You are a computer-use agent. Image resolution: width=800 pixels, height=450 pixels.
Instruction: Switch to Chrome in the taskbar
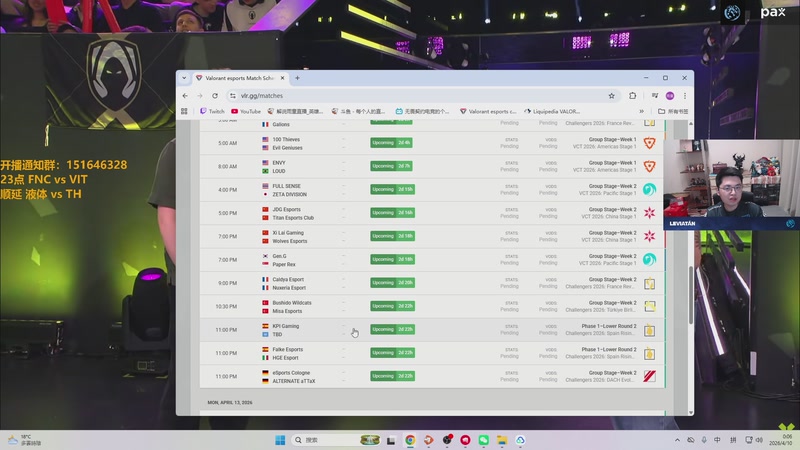[410, 440]
